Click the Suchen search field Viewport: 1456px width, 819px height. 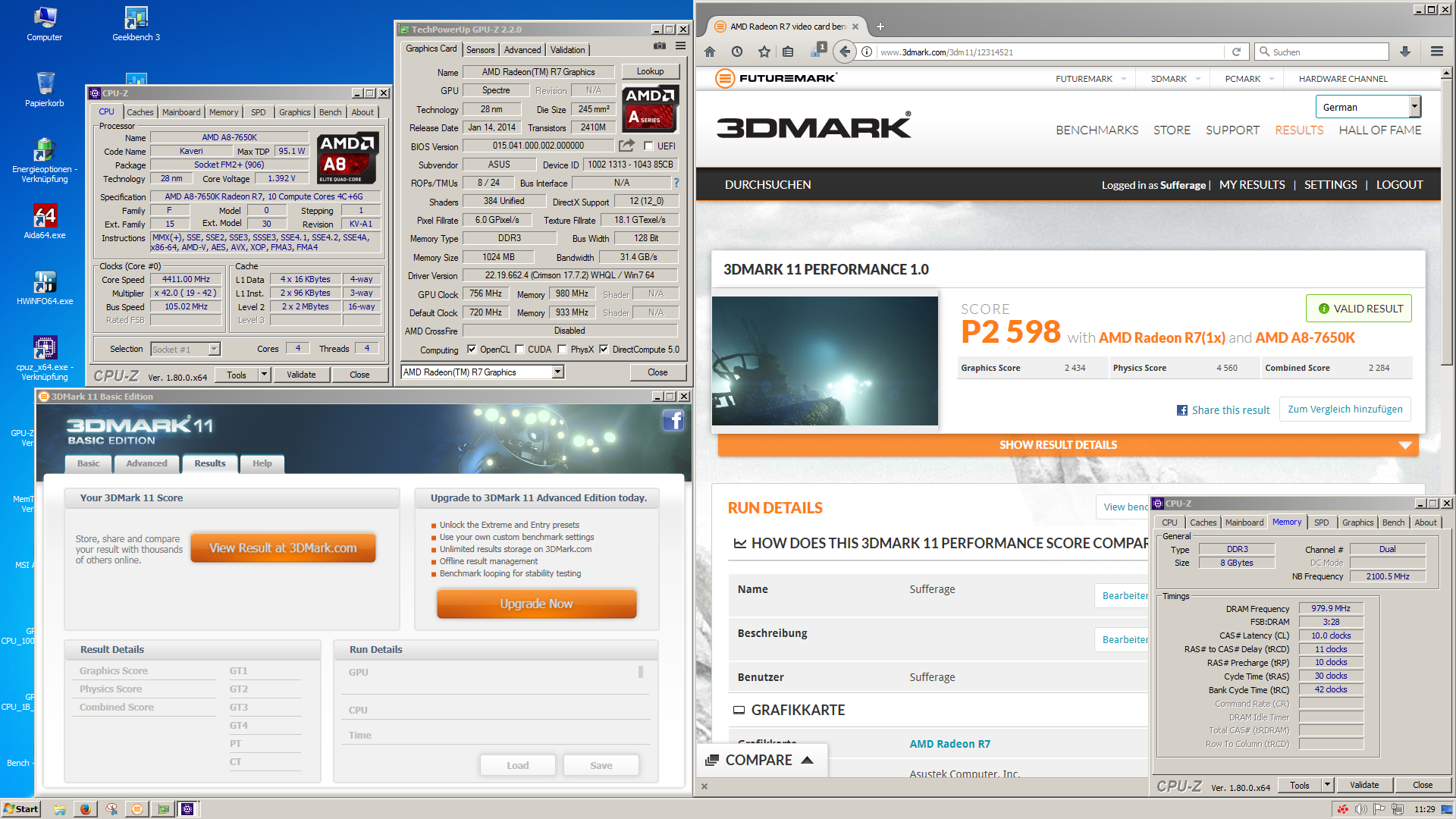click(1322, 52)
